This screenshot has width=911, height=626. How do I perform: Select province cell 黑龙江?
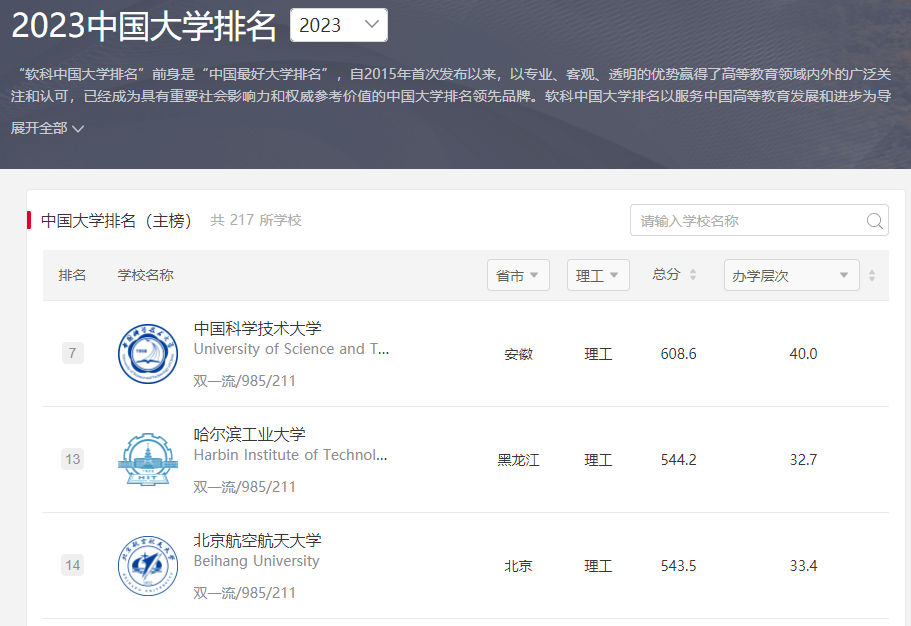tap(518, 460)
